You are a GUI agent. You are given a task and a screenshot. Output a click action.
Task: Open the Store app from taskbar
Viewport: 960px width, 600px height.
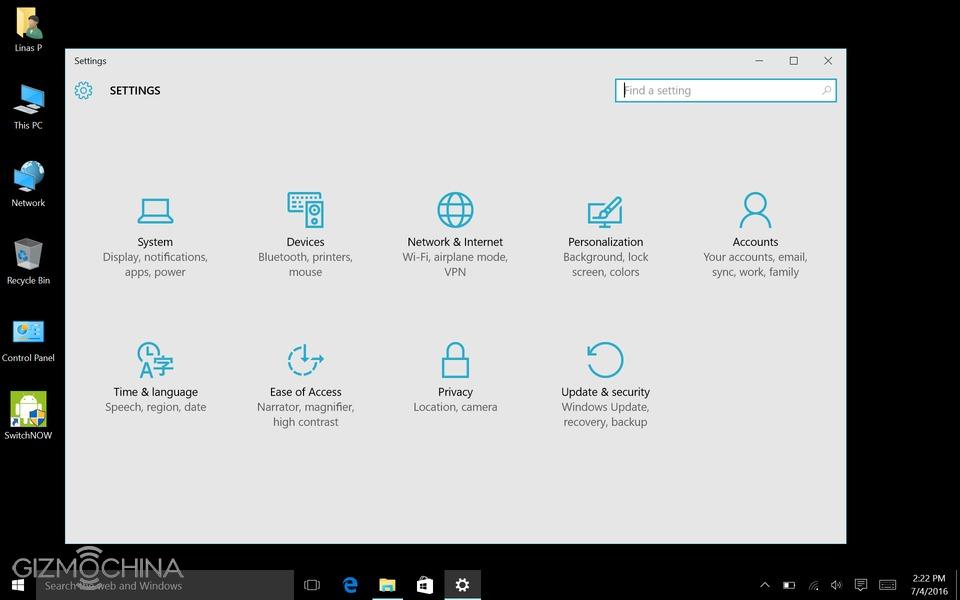(425, 585)
